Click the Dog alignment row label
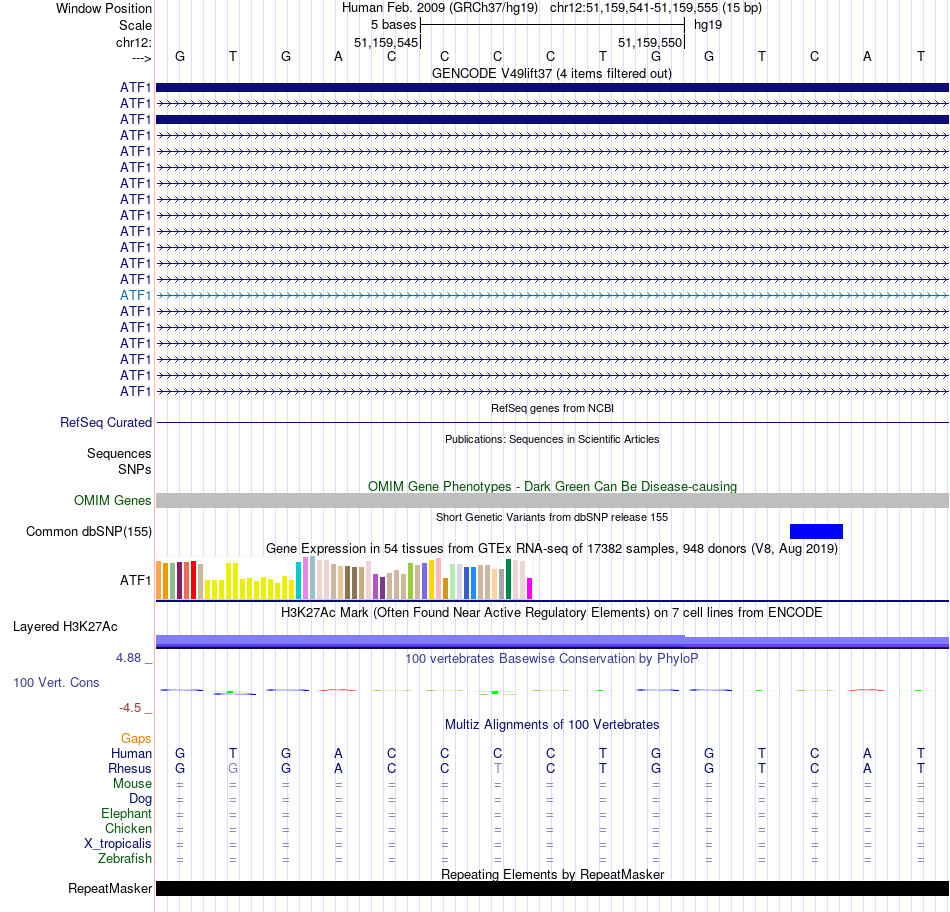Image resolution: width=950 pixels, height=912 pixels. 140,799
